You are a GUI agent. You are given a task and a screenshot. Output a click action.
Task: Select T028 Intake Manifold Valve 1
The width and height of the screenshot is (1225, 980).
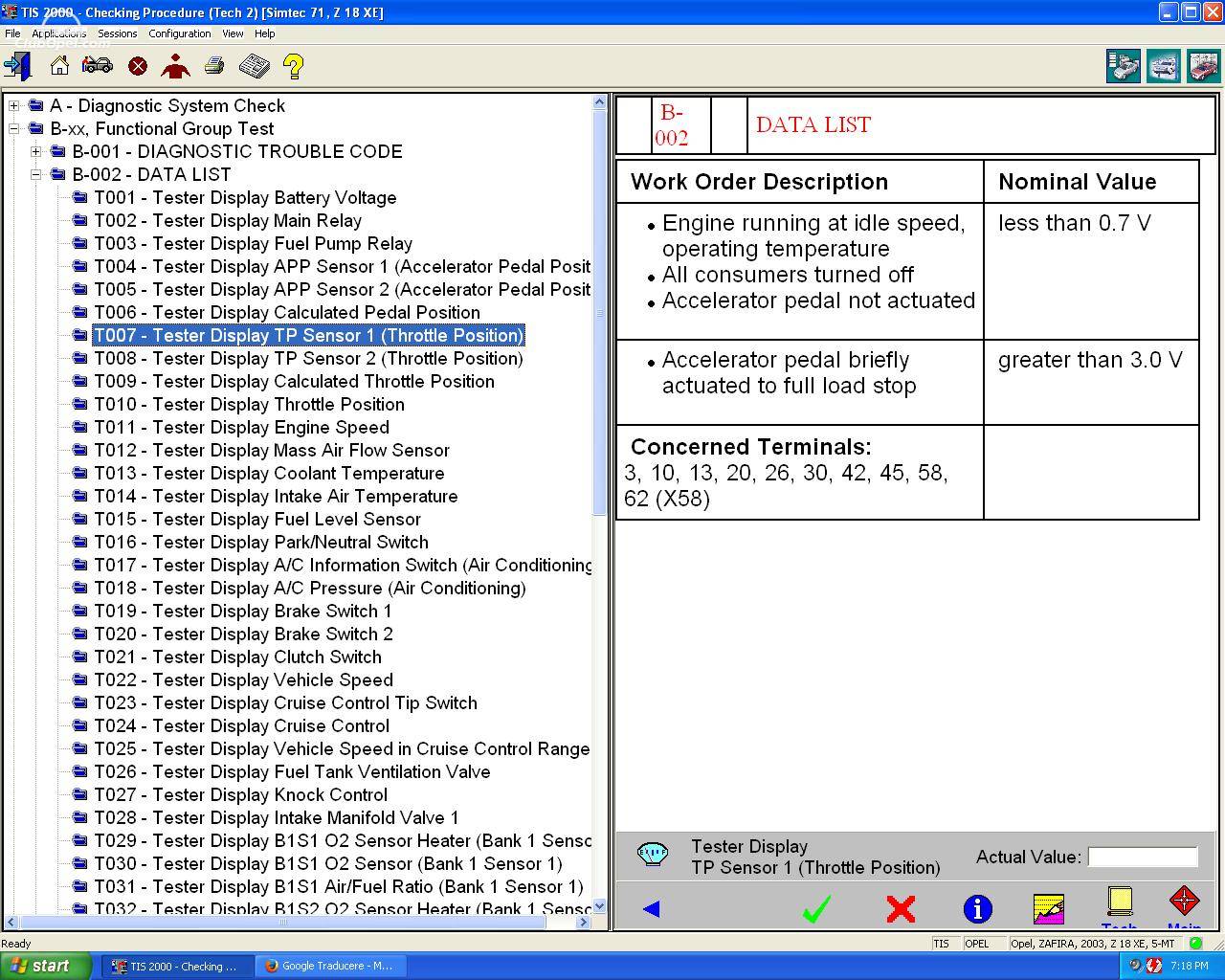276,817
